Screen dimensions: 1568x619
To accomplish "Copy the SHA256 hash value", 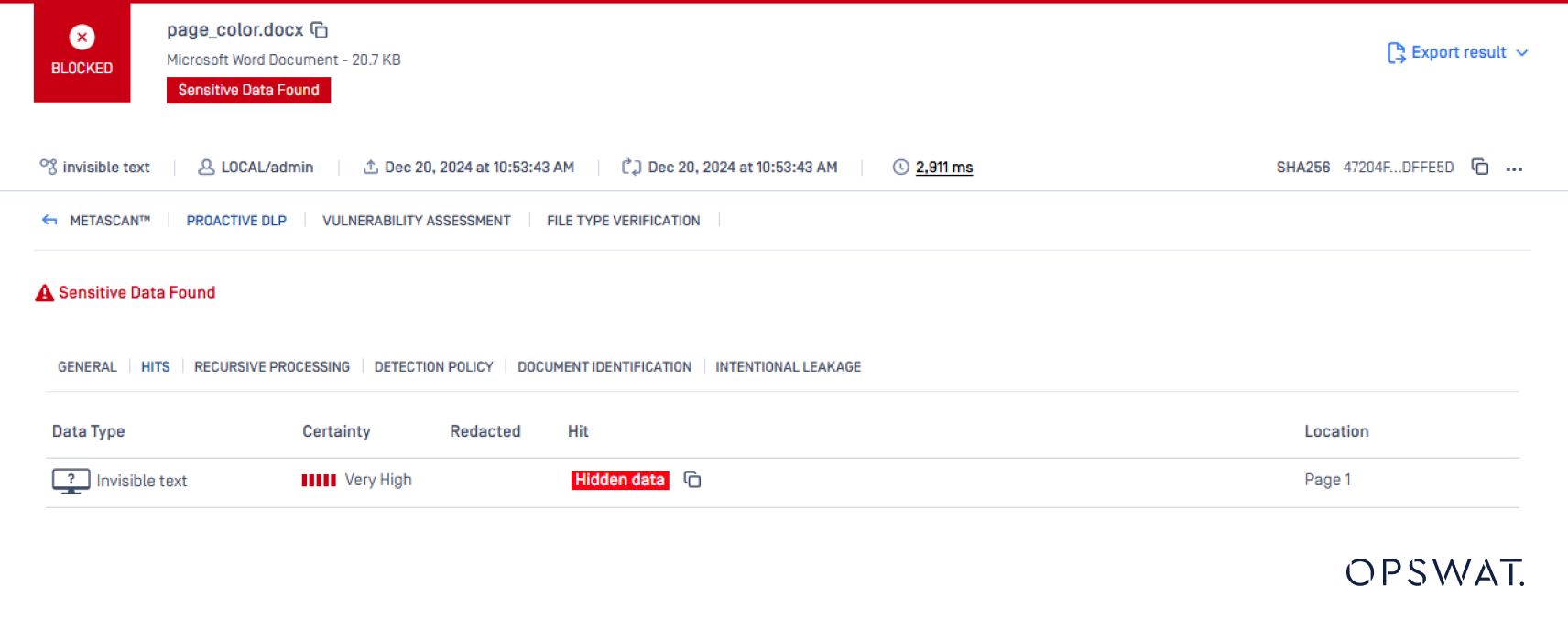I will (1479, 167).
